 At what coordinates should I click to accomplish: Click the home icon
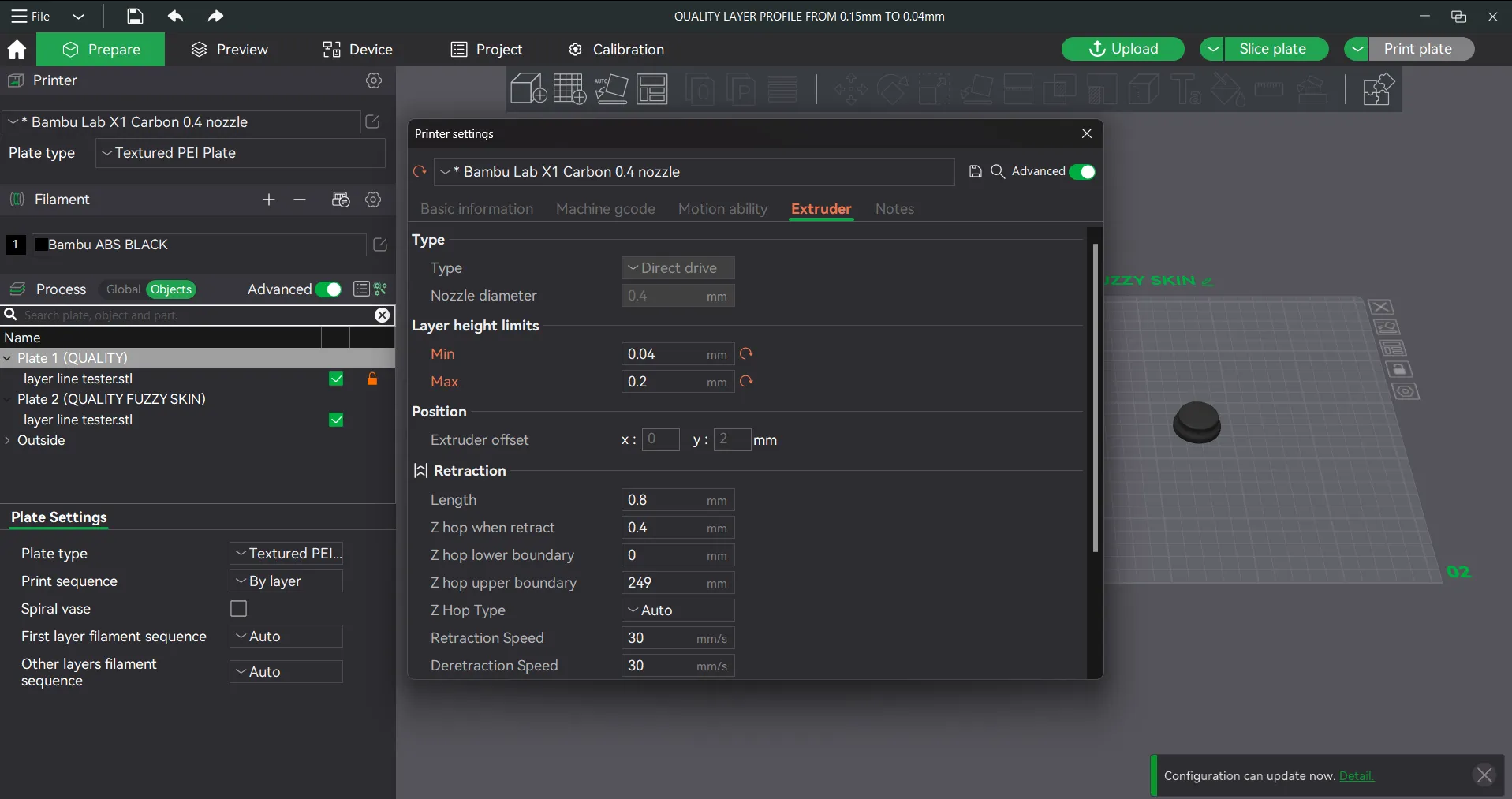(17, 50)
